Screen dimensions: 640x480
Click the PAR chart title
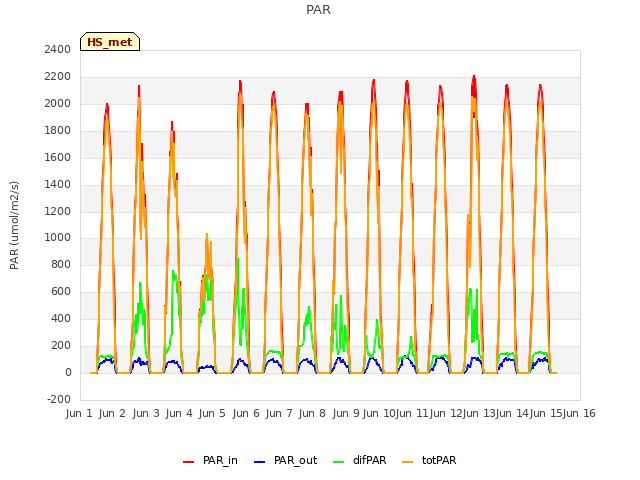[318, 9]
